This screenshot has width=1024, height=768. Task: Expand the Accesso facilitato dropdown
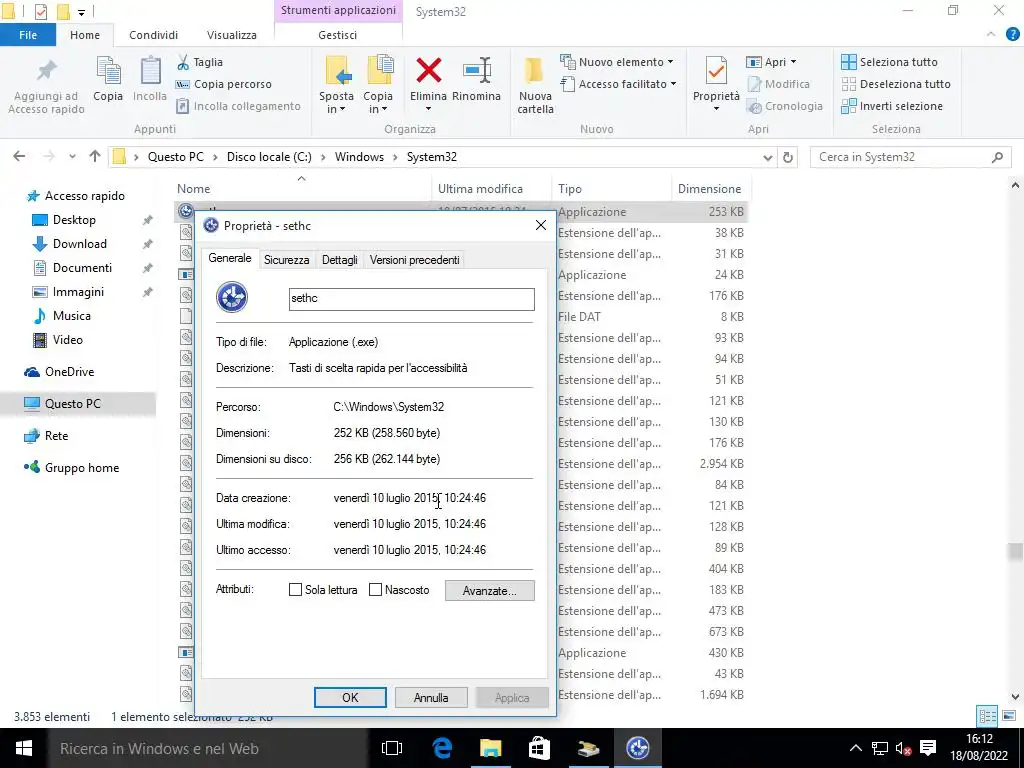673,84
